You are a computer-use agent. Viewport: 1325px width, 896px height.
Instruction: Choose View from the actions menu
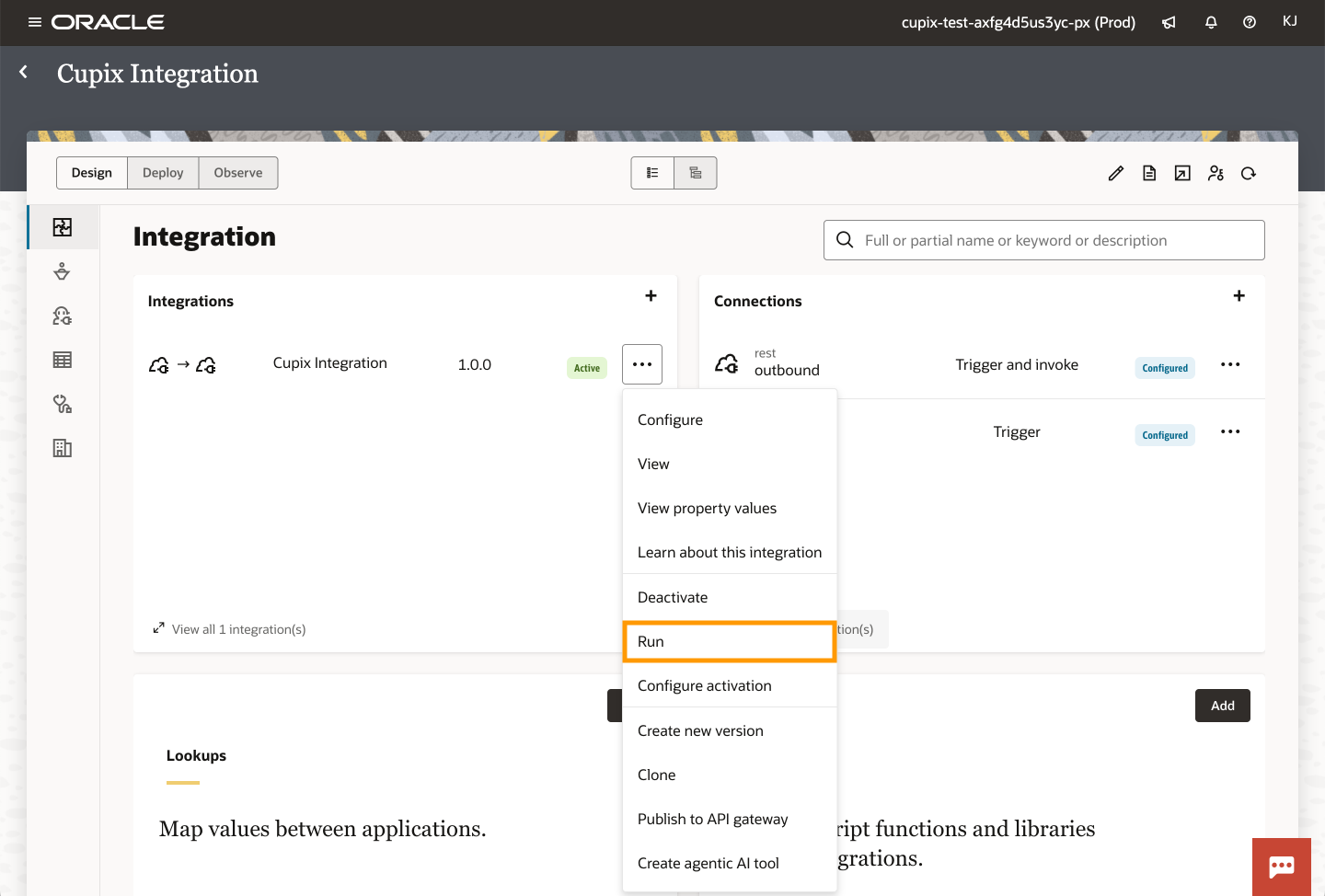pos(730,464)
